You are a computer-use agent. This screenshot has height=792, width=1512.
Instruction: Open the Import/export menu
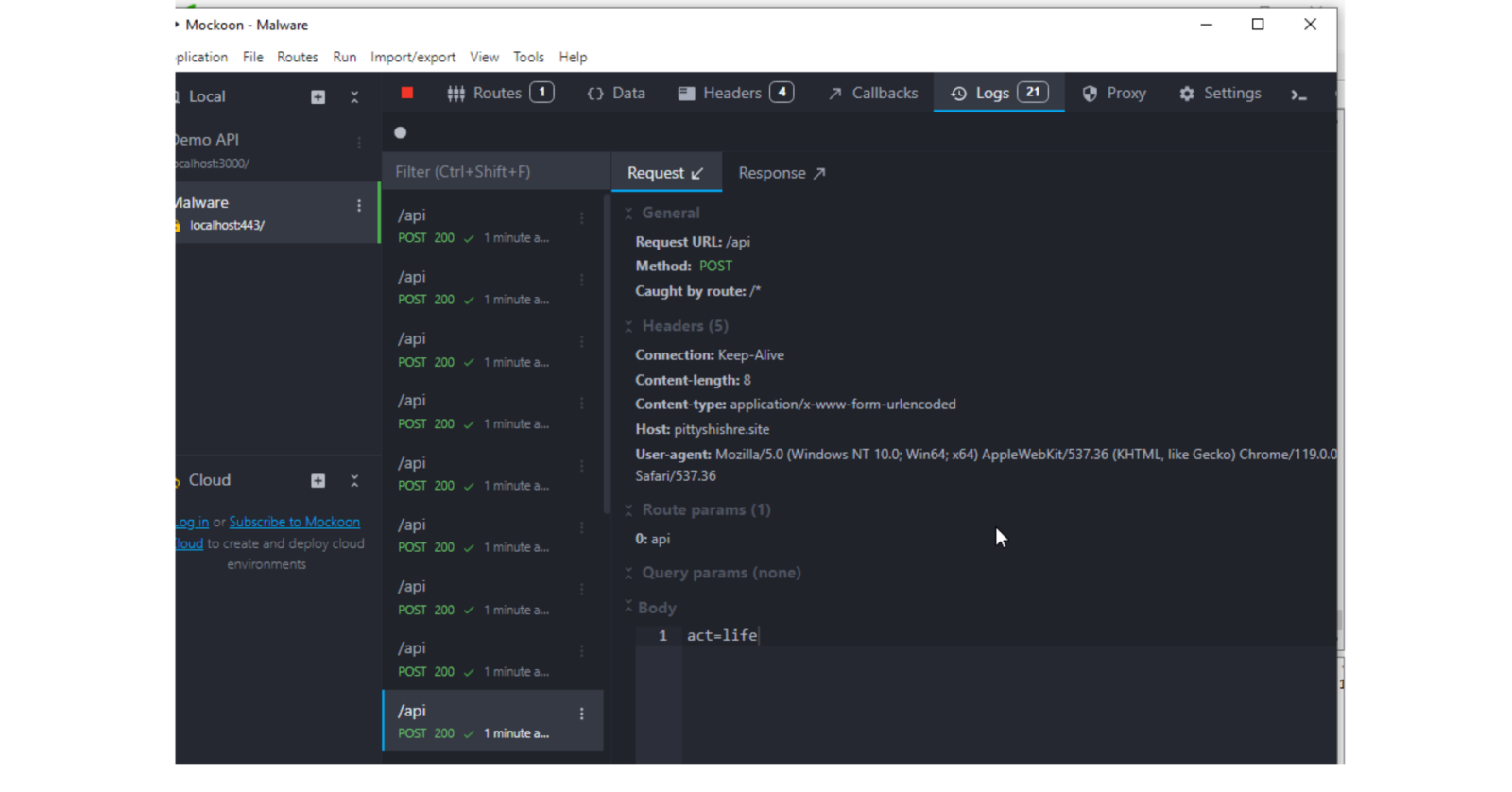point(413,57)
